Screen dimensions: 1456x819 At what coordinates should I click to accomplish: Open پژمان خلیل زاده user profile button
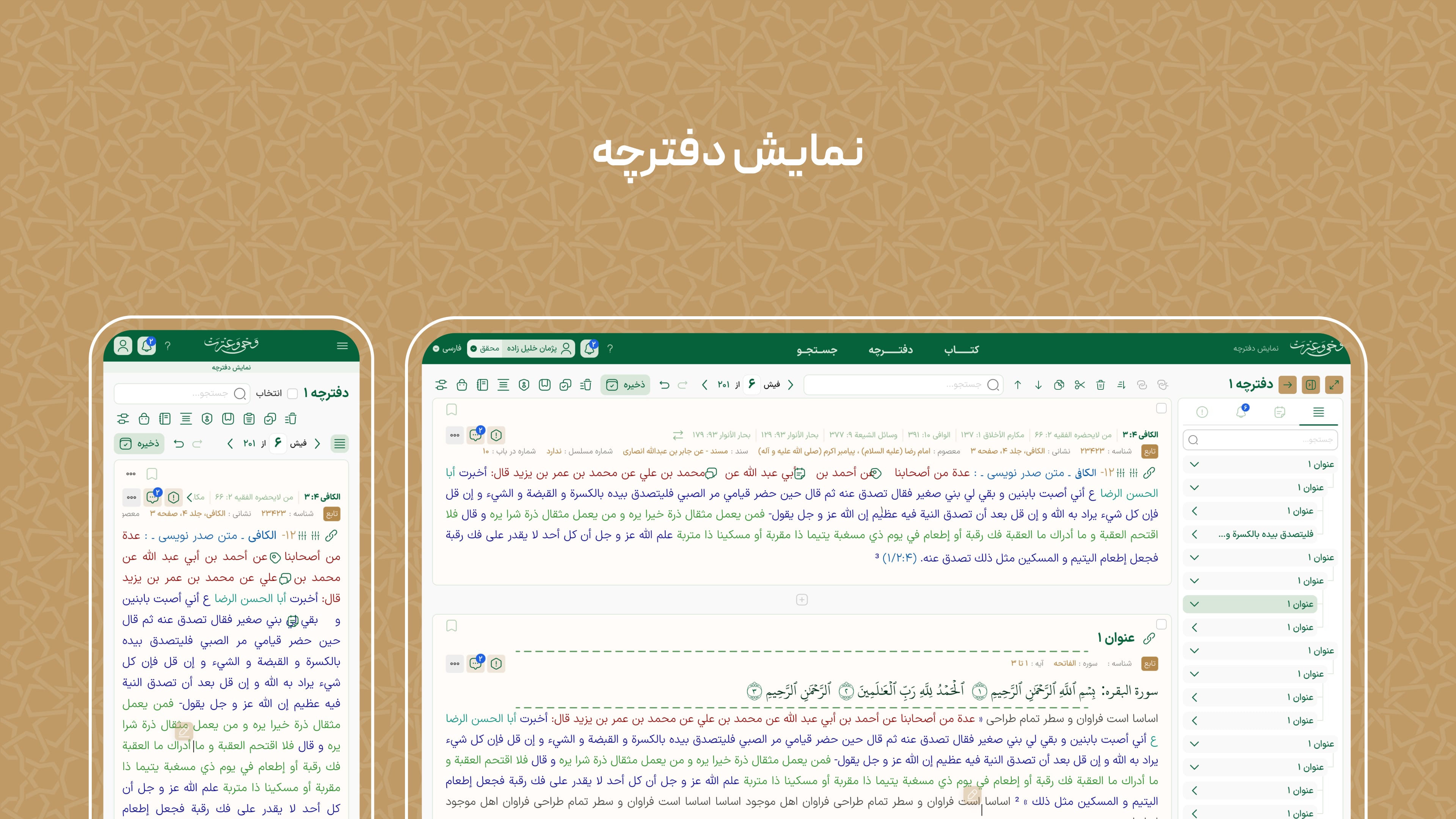[539, 348]
